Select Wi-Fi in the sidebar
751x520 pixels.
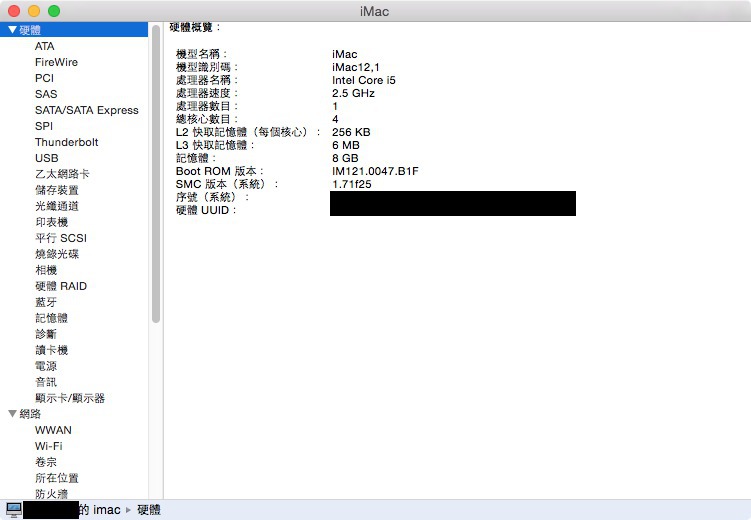click(48, 446)
